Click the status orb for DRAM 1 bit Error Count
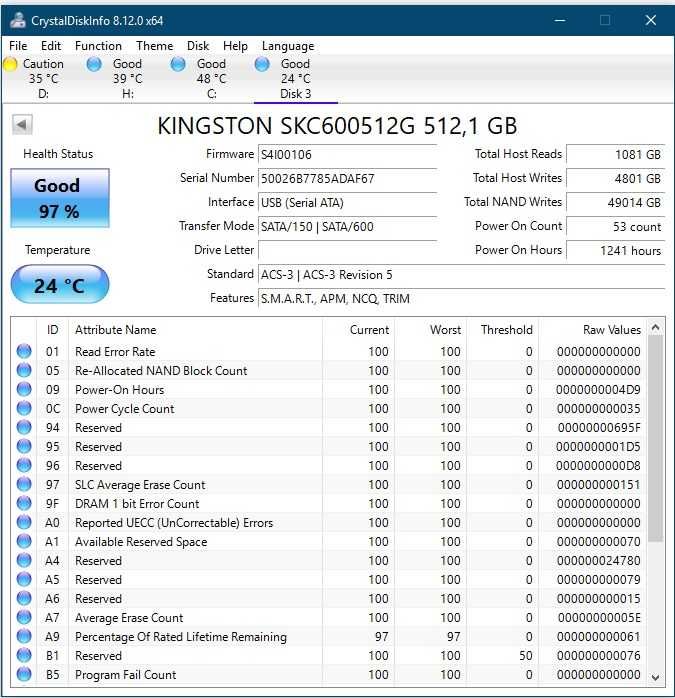675x698 pixels. (24, 503)
